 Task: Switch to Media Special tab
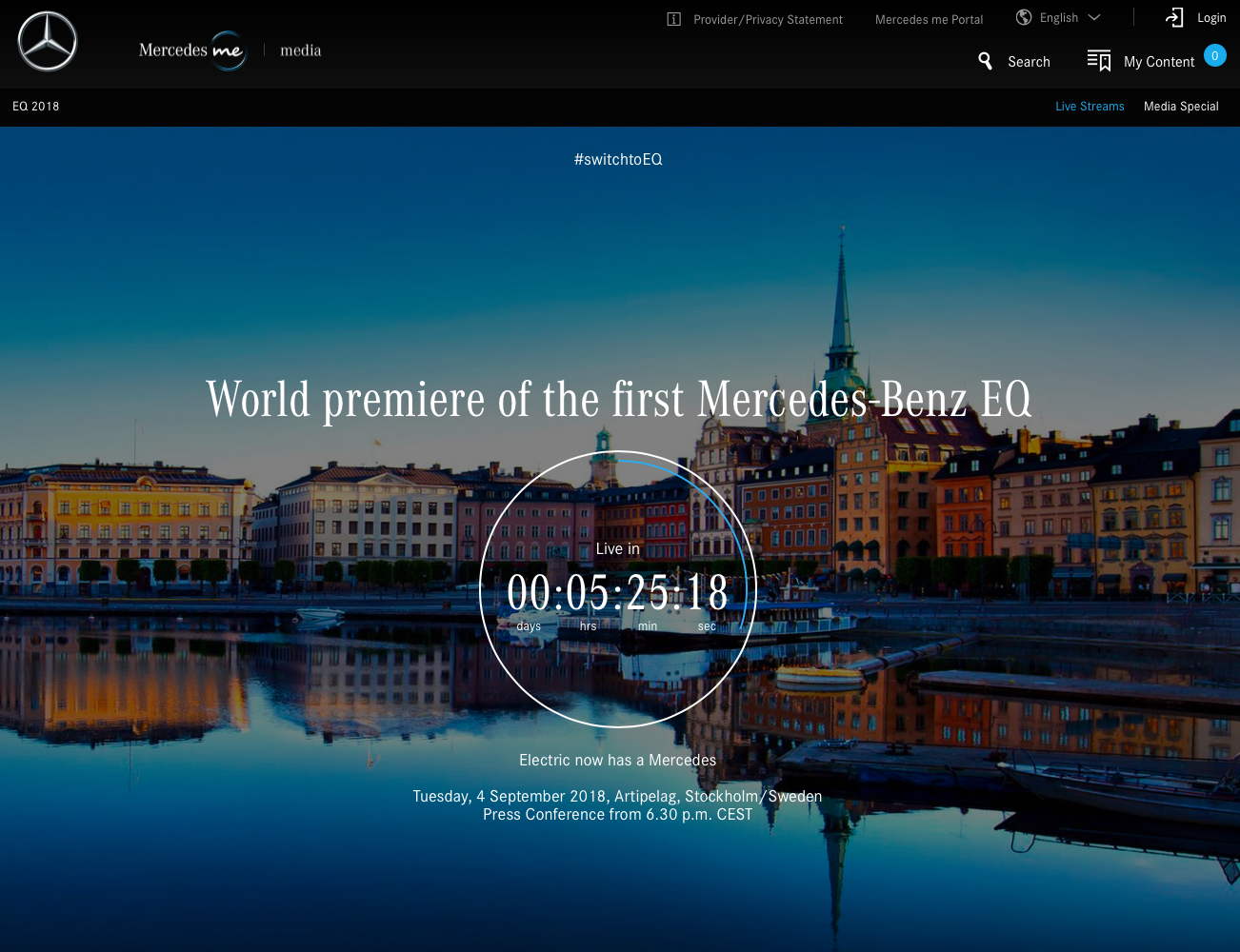1181,107
